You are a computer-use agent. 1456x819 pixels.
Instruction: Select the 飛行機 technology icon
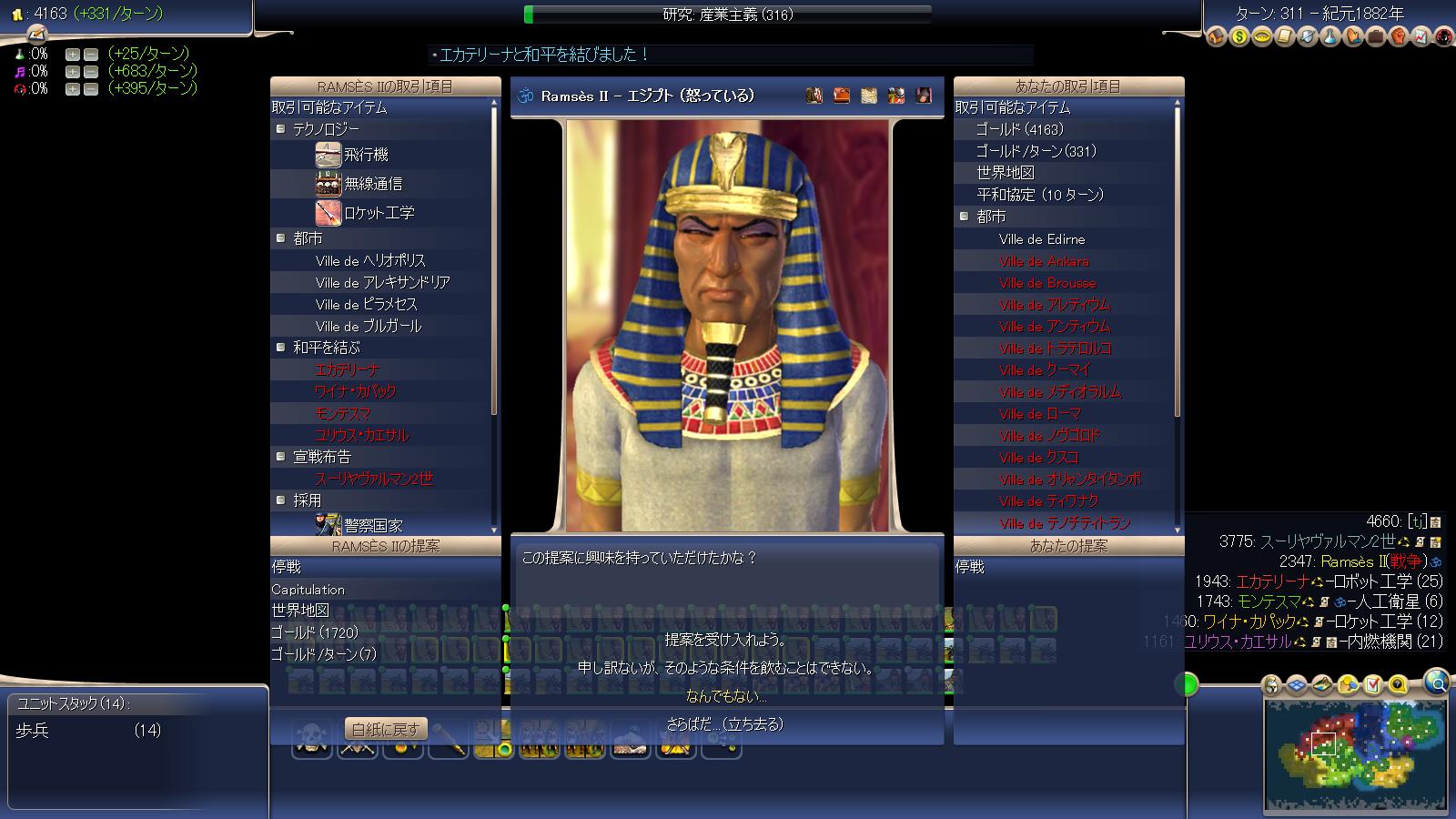328,155
